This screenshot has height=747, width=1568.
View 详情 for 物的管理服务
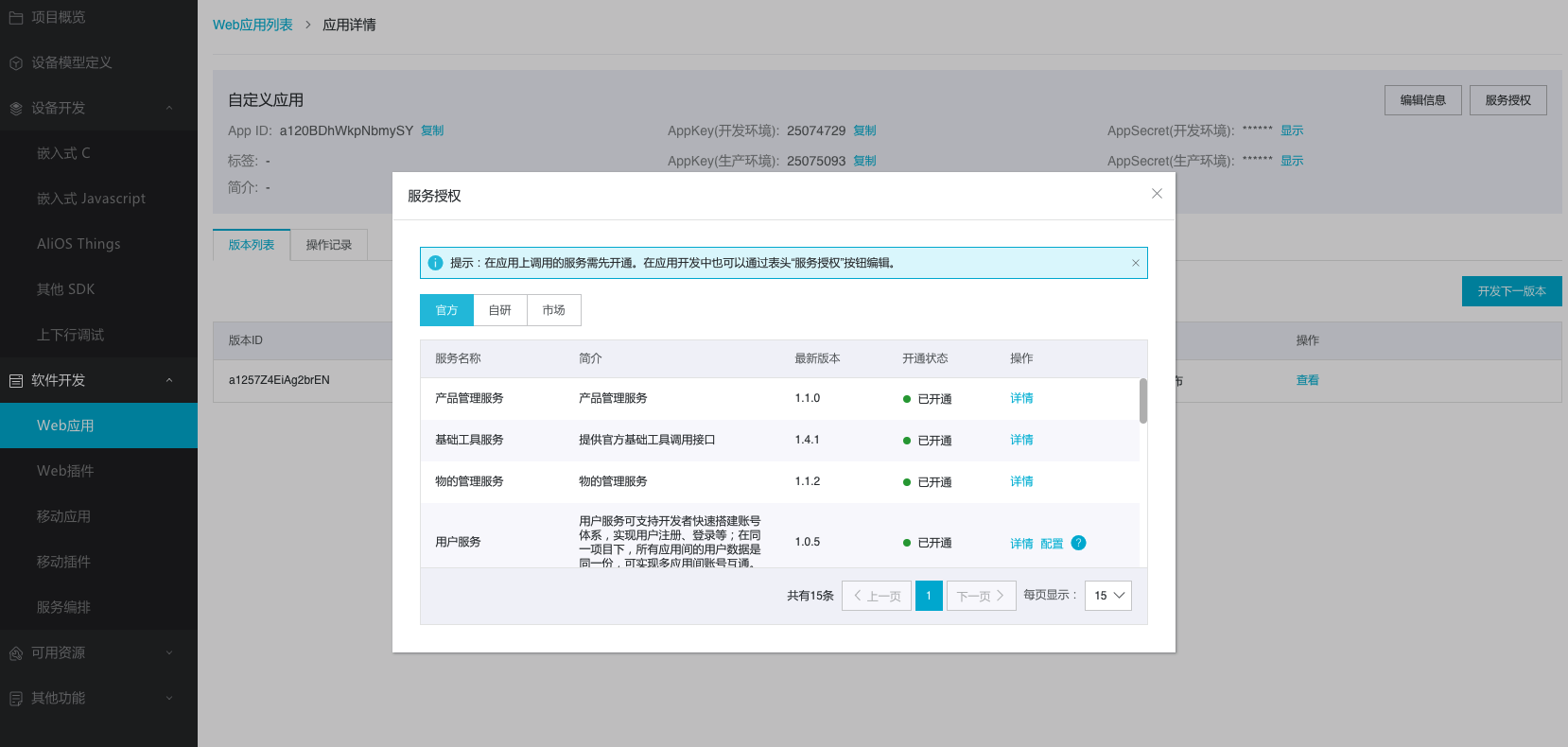(1021, 481)
